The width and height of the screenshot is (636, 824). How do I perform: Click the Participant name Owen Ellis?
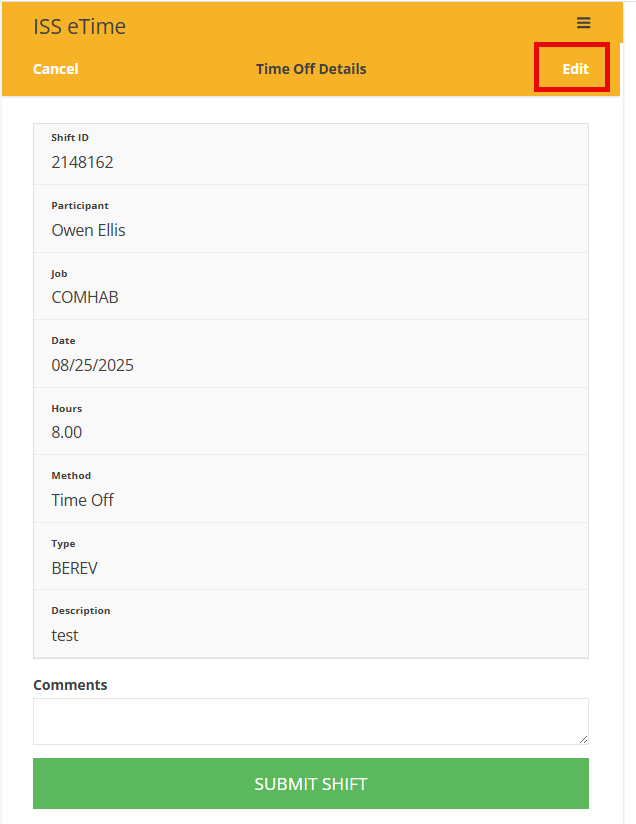[x=88, y=230]
